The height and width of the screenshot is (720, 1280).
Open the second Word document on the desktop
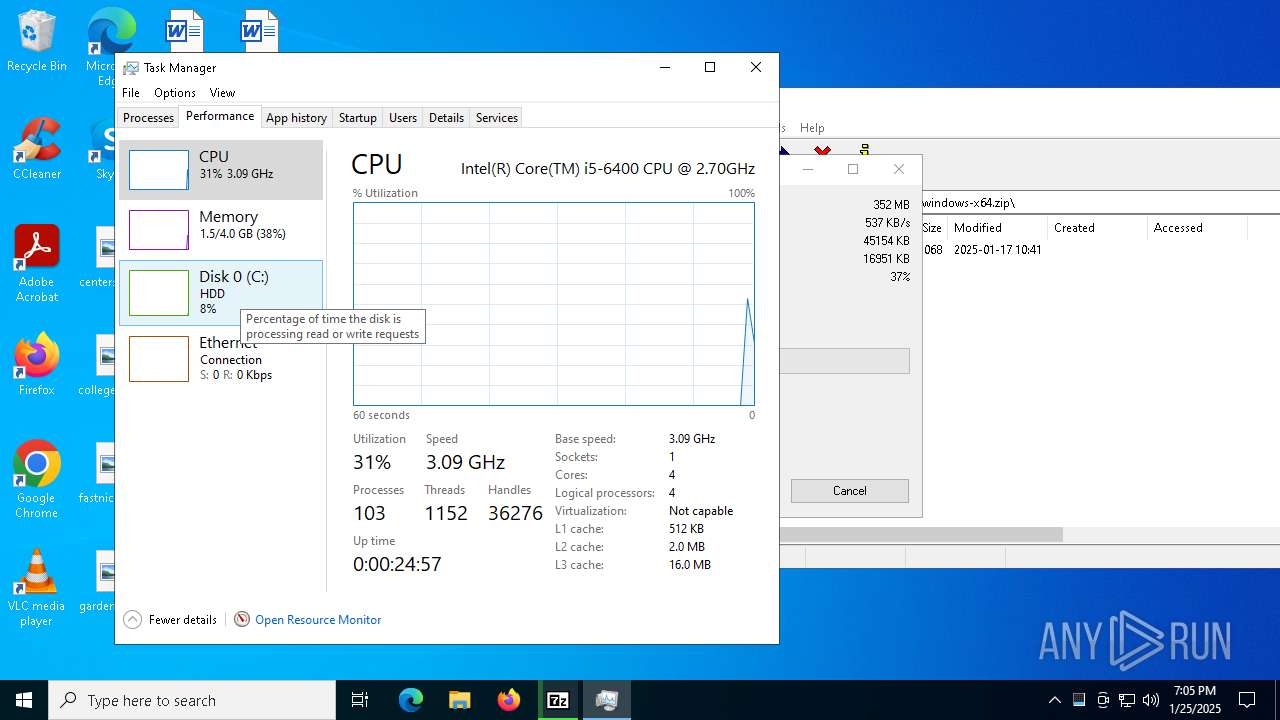click(x=258, y=30)
